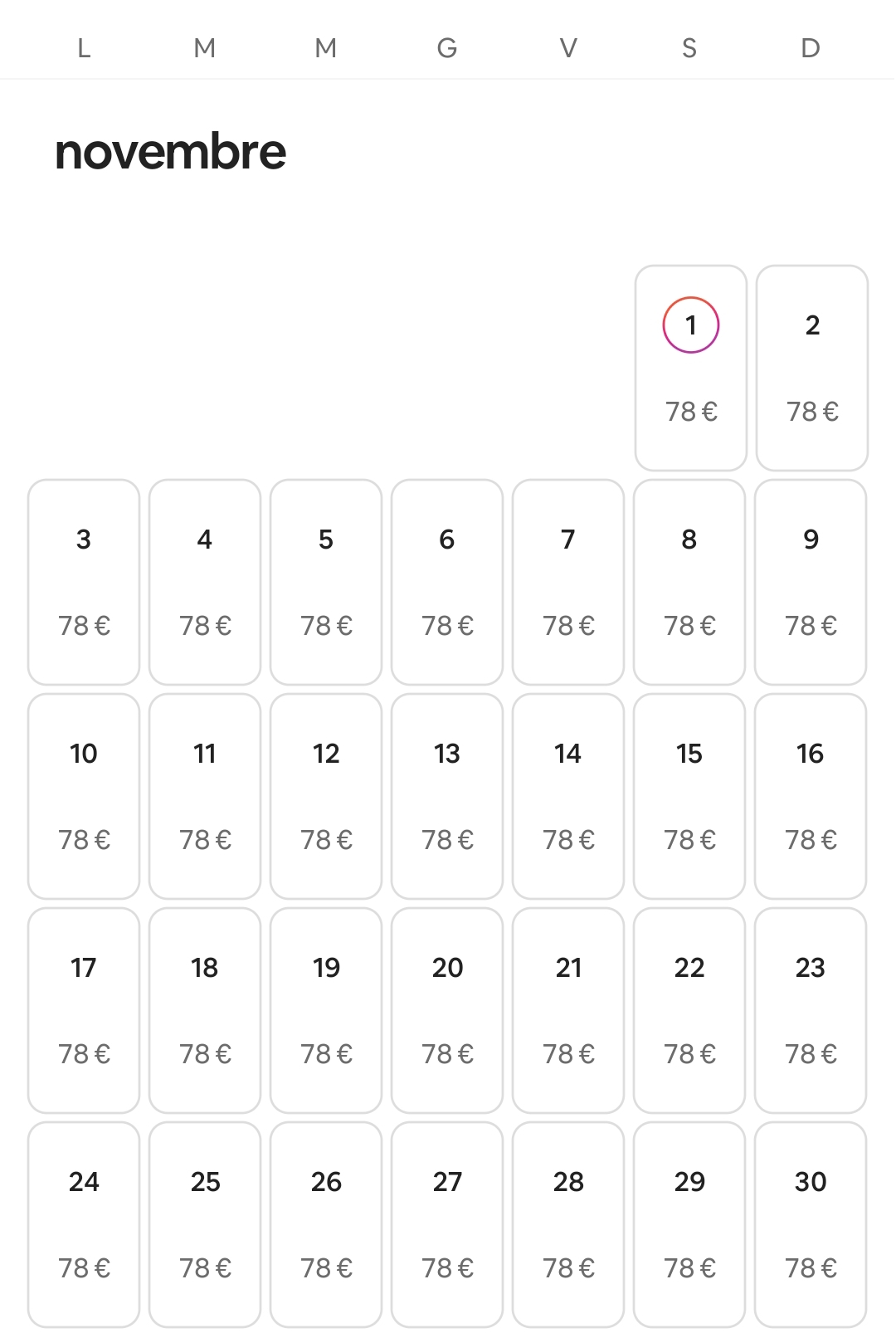Viewport: 896px width, 1333px height.
Task: Click the "novembre" month heading
Action: point(170,152)
